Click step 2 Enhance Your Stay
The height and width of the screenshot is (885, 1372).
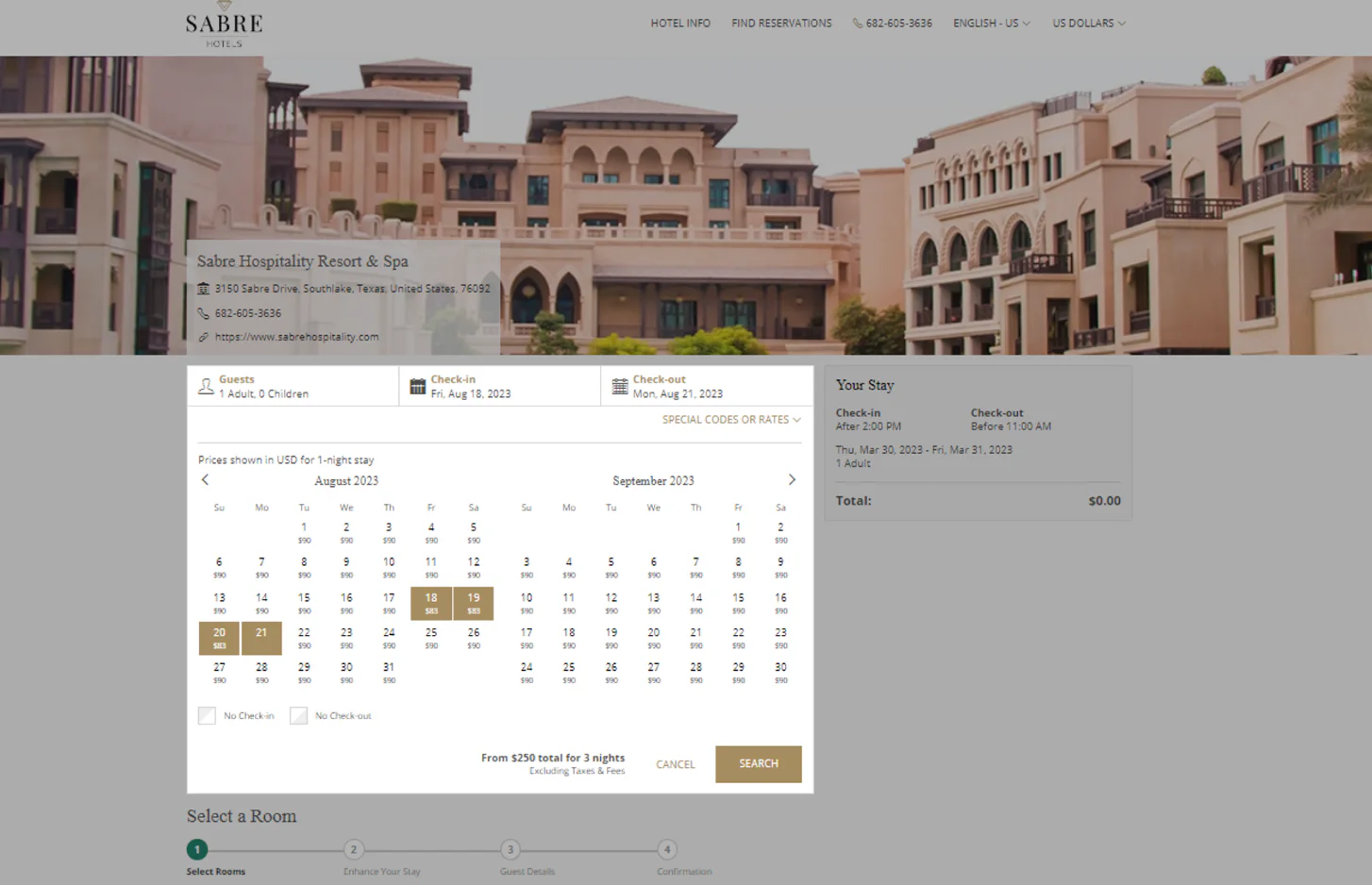tap(354, 850)
